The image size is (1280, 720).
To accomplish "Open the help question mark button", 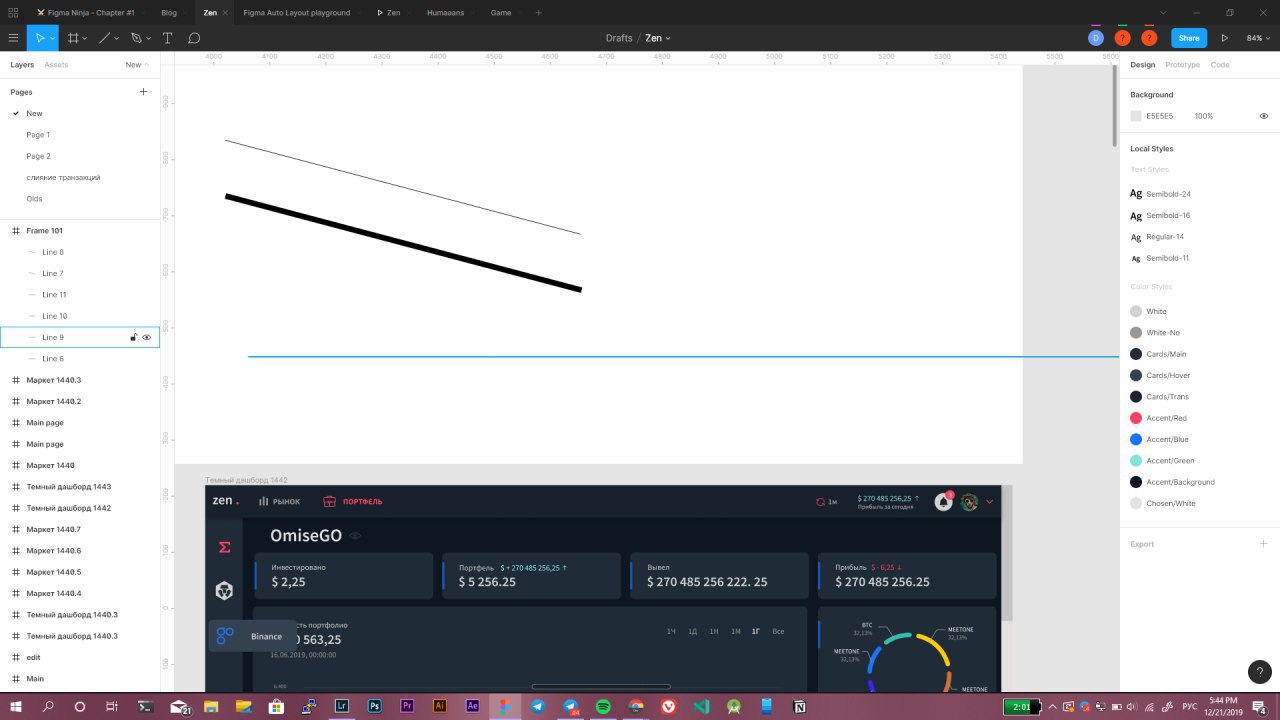I will tap(1260, 672).
